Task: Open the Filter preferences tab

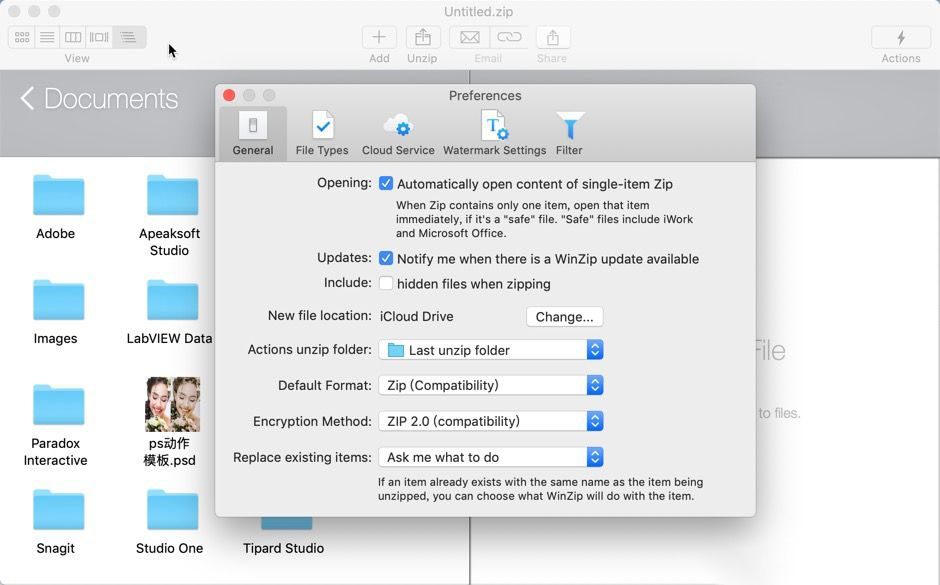Action: click(569, 134)
